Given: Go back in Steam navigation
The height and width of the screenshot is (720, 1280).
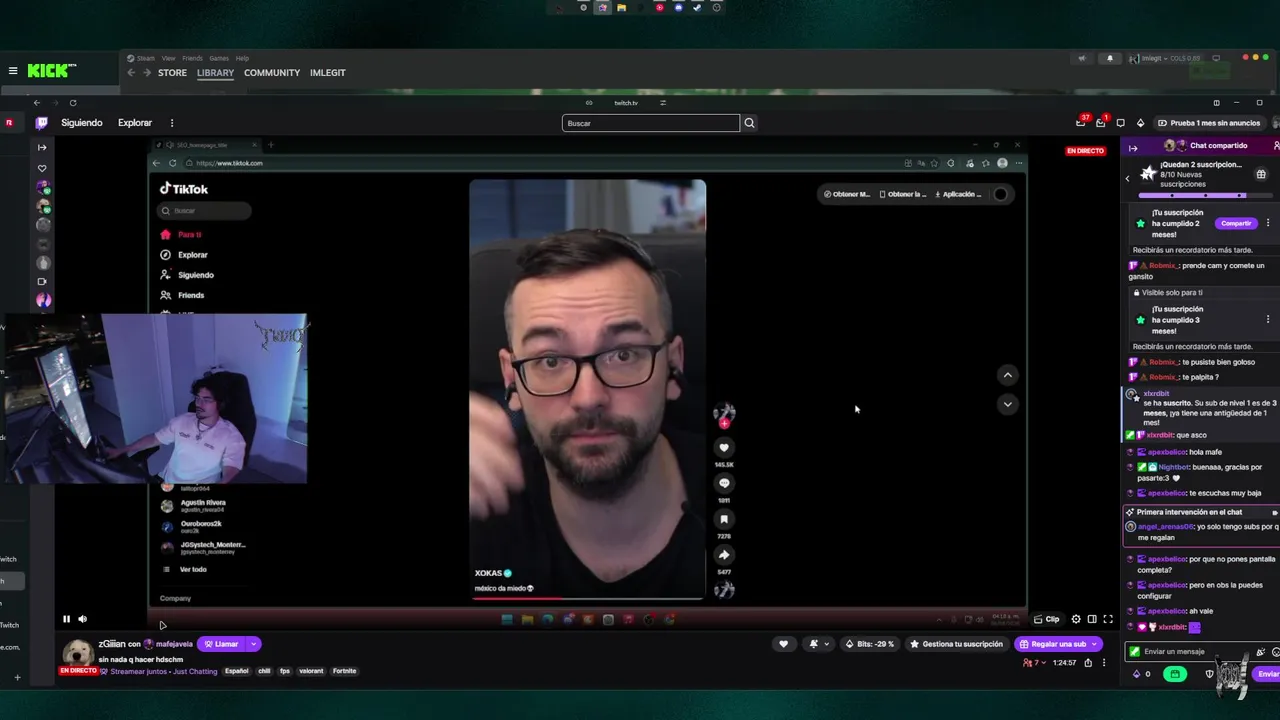Looking at the screenshot, I should (x=131, y=73).
